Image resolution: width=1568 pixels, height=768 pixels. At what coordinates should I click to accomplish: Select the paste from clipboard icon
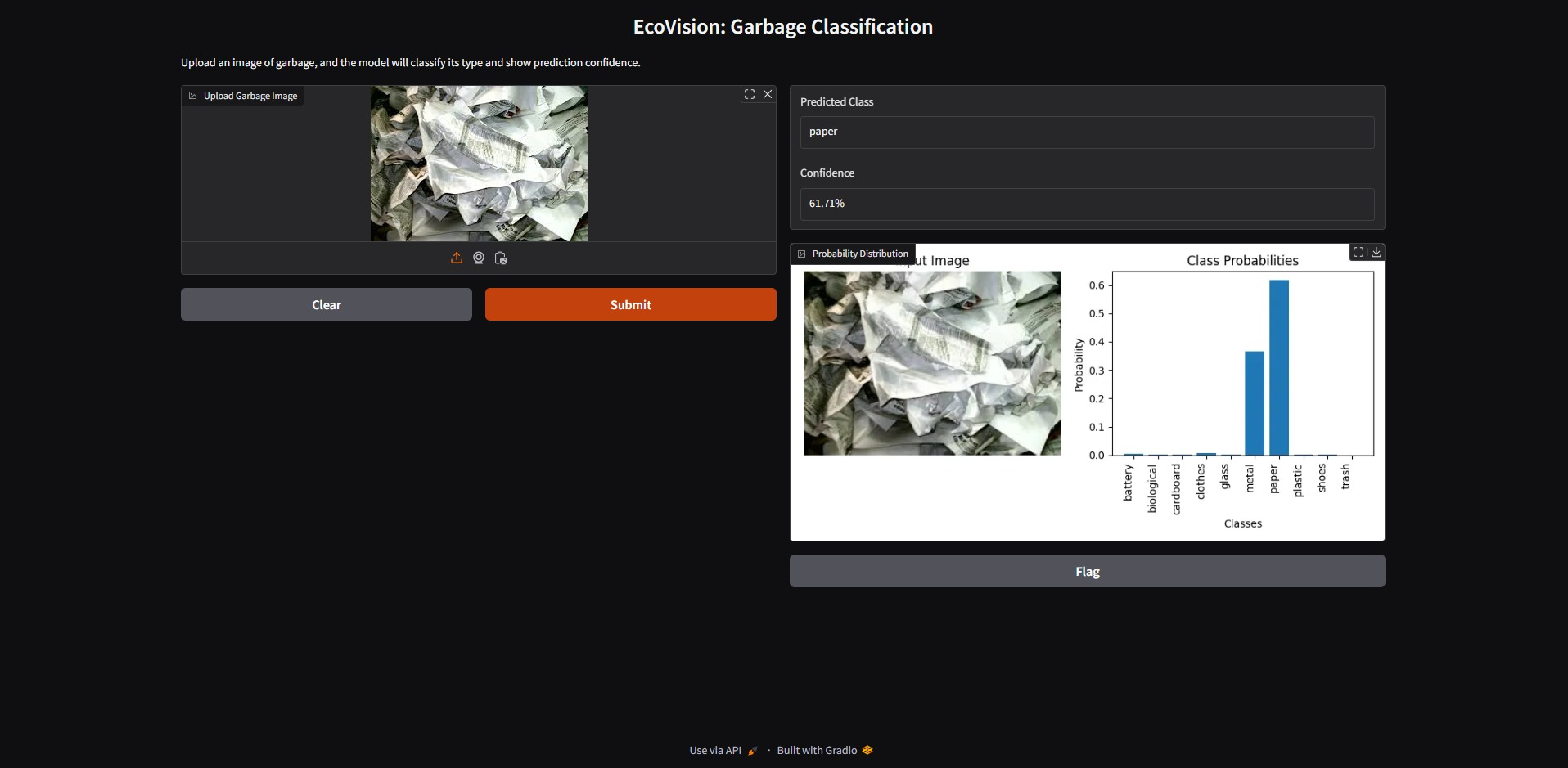(501, 258)
